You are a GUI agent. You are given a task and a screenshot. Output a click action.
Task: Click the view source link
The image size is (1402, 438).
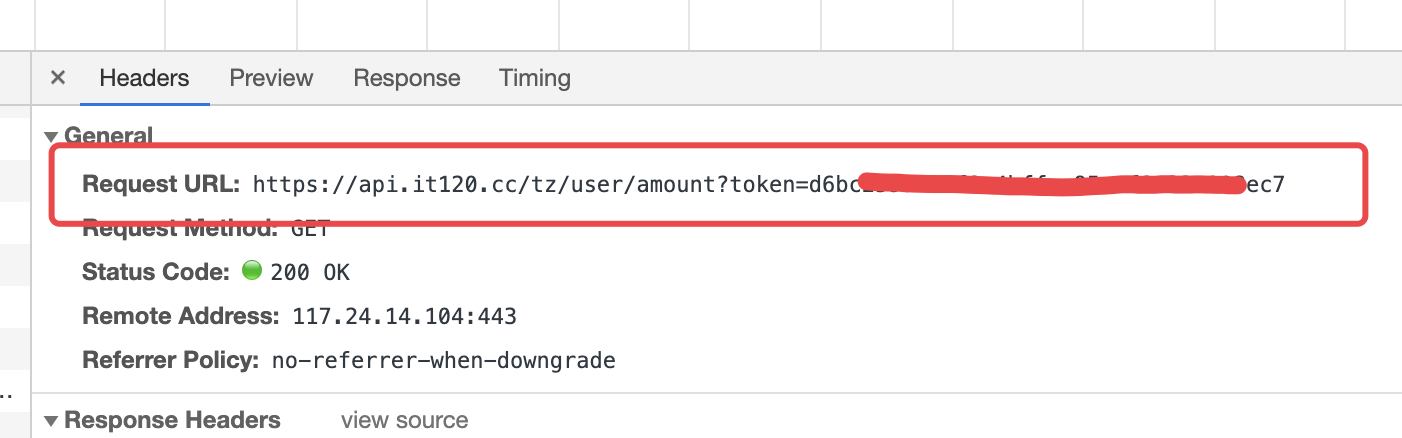[404, 420]
